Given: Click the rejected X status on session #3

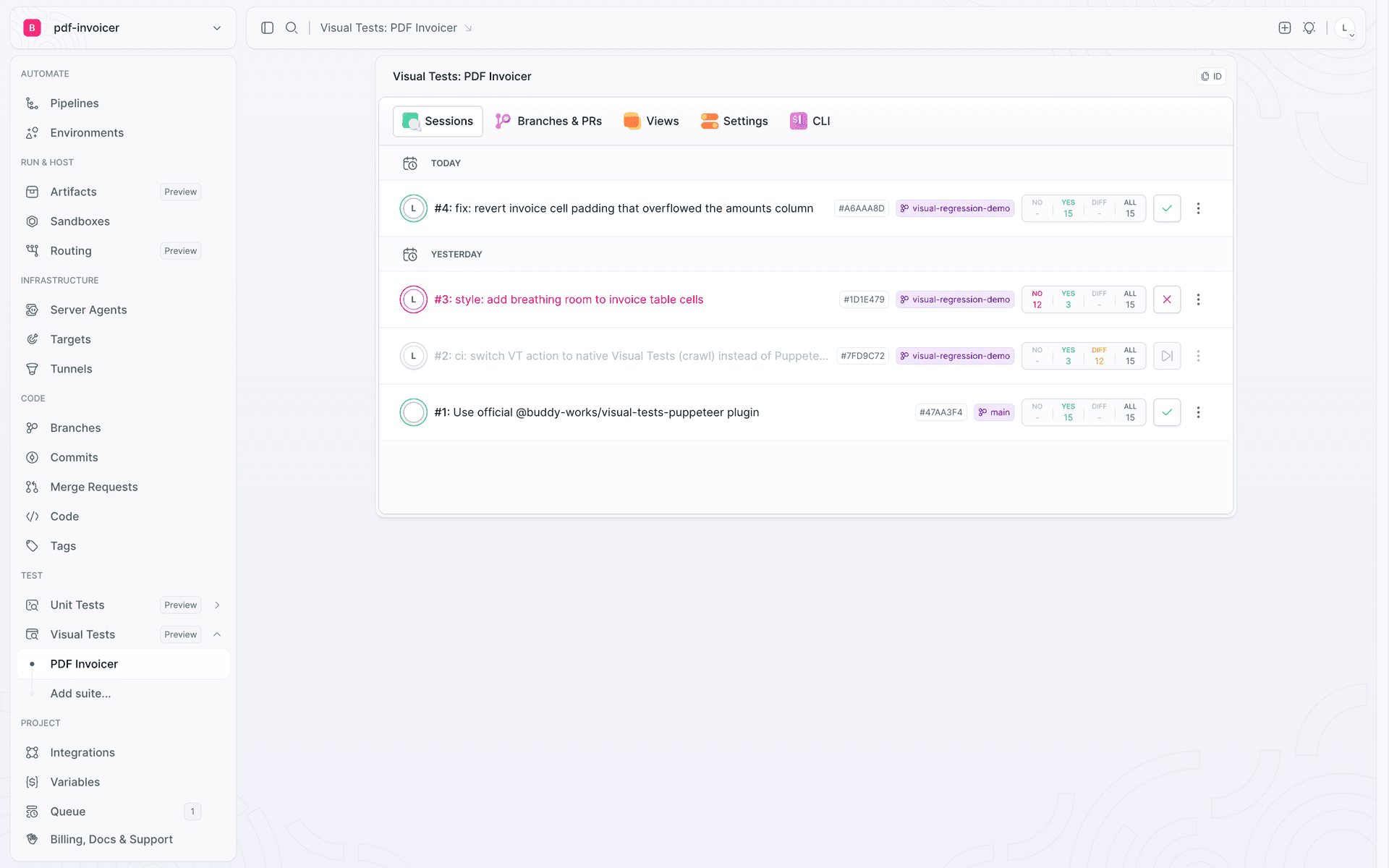Looking at the screenshot, I should click(1167, 299).
